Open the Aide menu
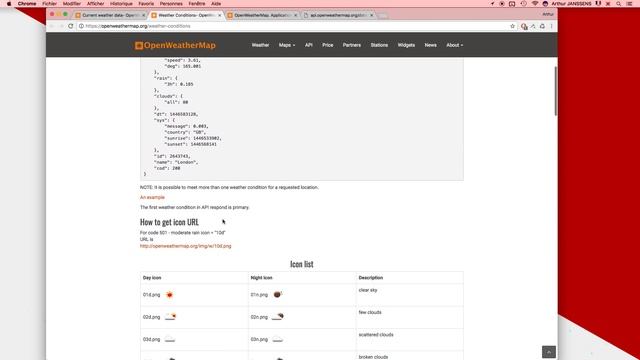 click(216, 4)
